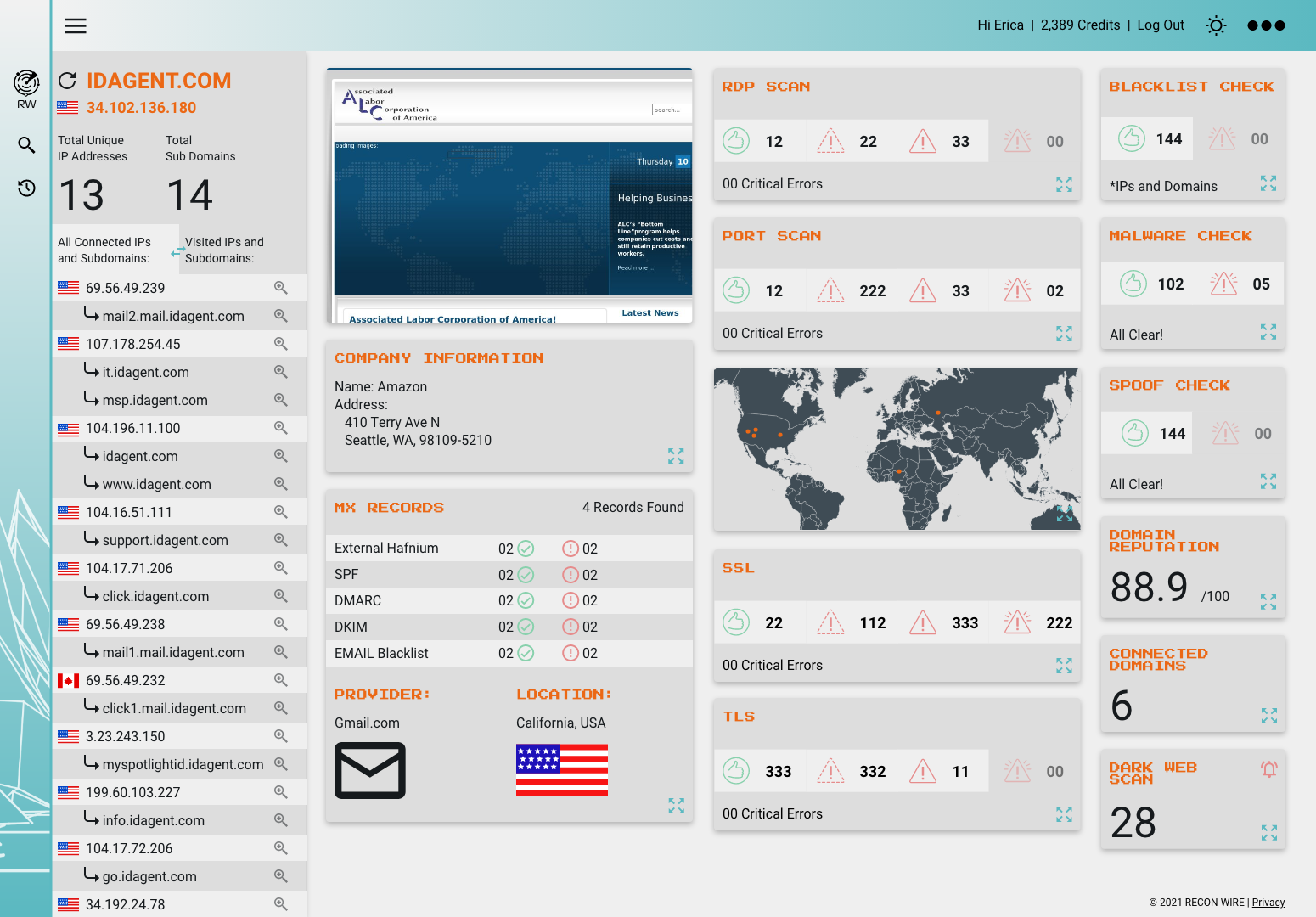Screen dimensions: 1316x917
Task: Click the IP address 34.102.136.180
Action: (x=141, y=108)
